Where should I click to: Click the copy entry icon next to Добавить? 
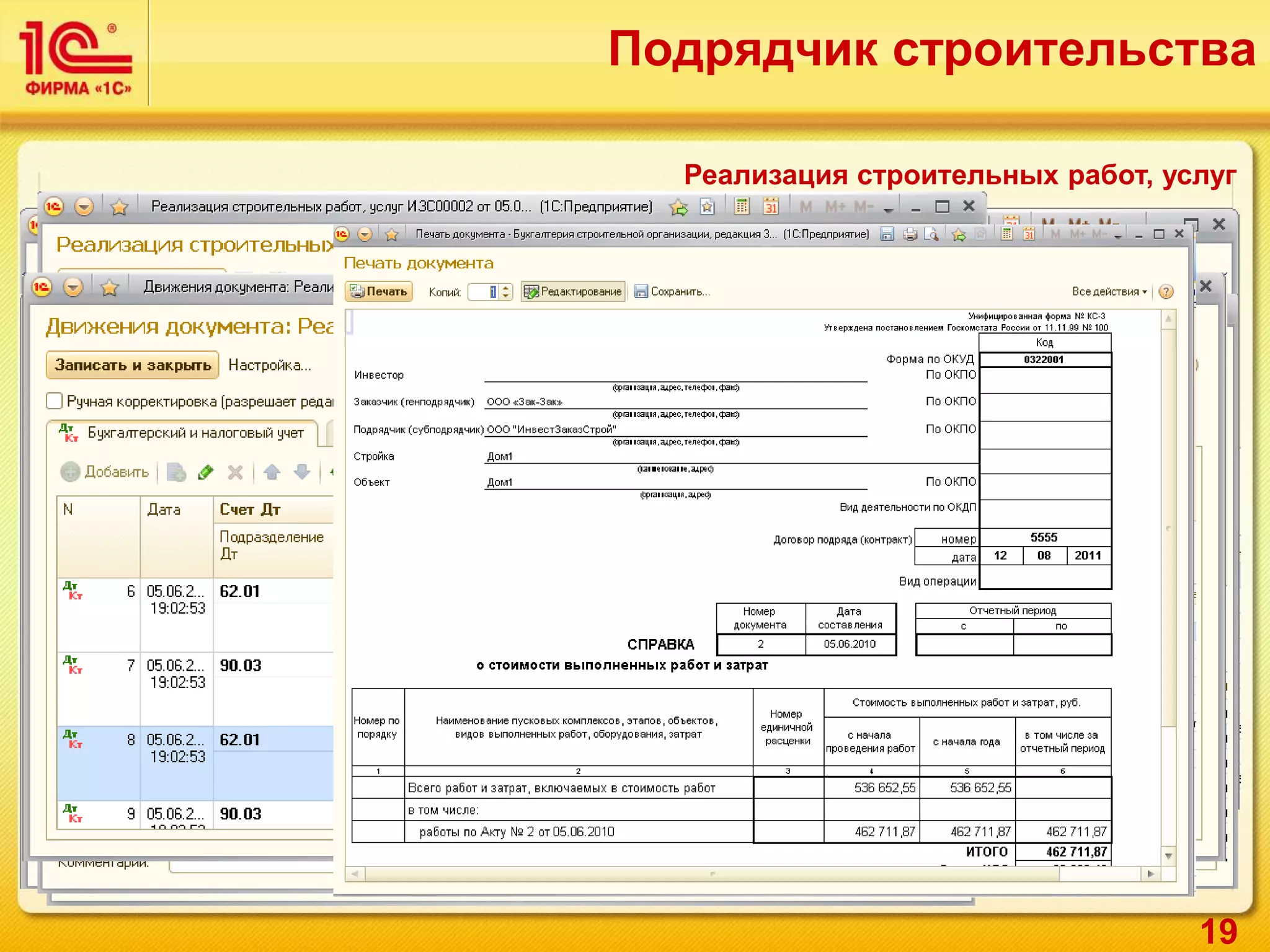[x=176, y=472]
